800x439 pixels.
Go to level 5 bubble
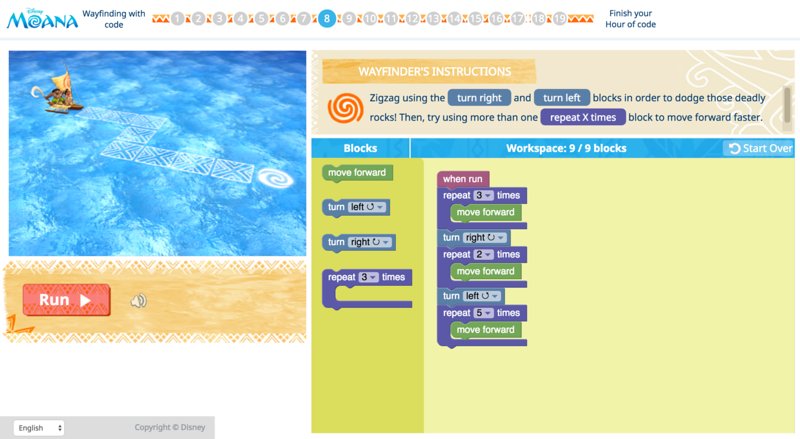261,19
